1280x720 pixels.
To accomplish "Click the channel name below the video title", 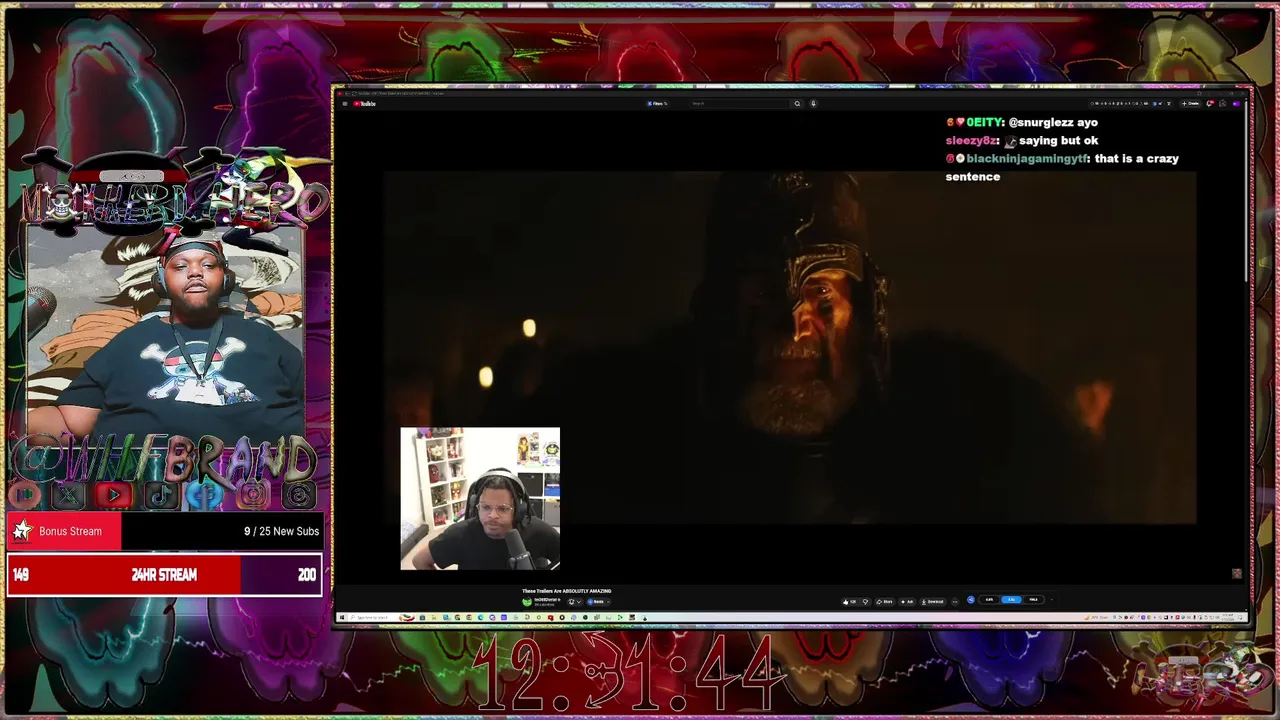I will pyautogui.click(x=547, y=600).
